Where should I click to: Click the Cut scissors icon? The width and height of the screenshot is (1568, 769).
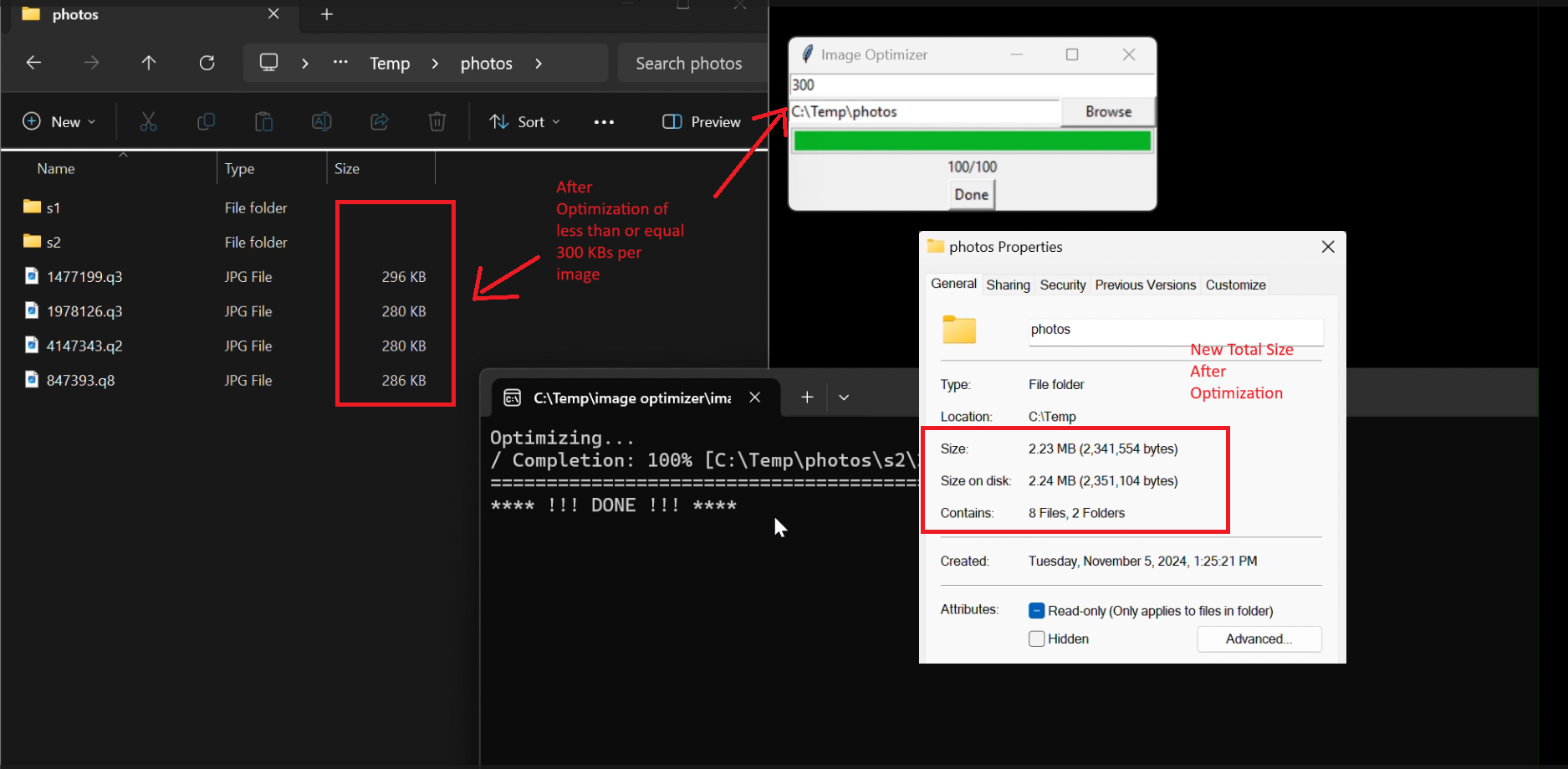click(148, 122)
